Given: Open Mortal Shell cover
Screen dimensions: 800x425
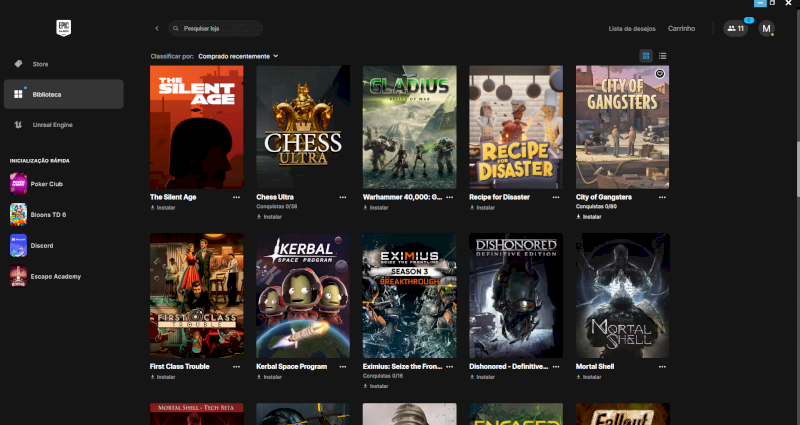Looking at the screenshot, I should (x=622, y=296).
